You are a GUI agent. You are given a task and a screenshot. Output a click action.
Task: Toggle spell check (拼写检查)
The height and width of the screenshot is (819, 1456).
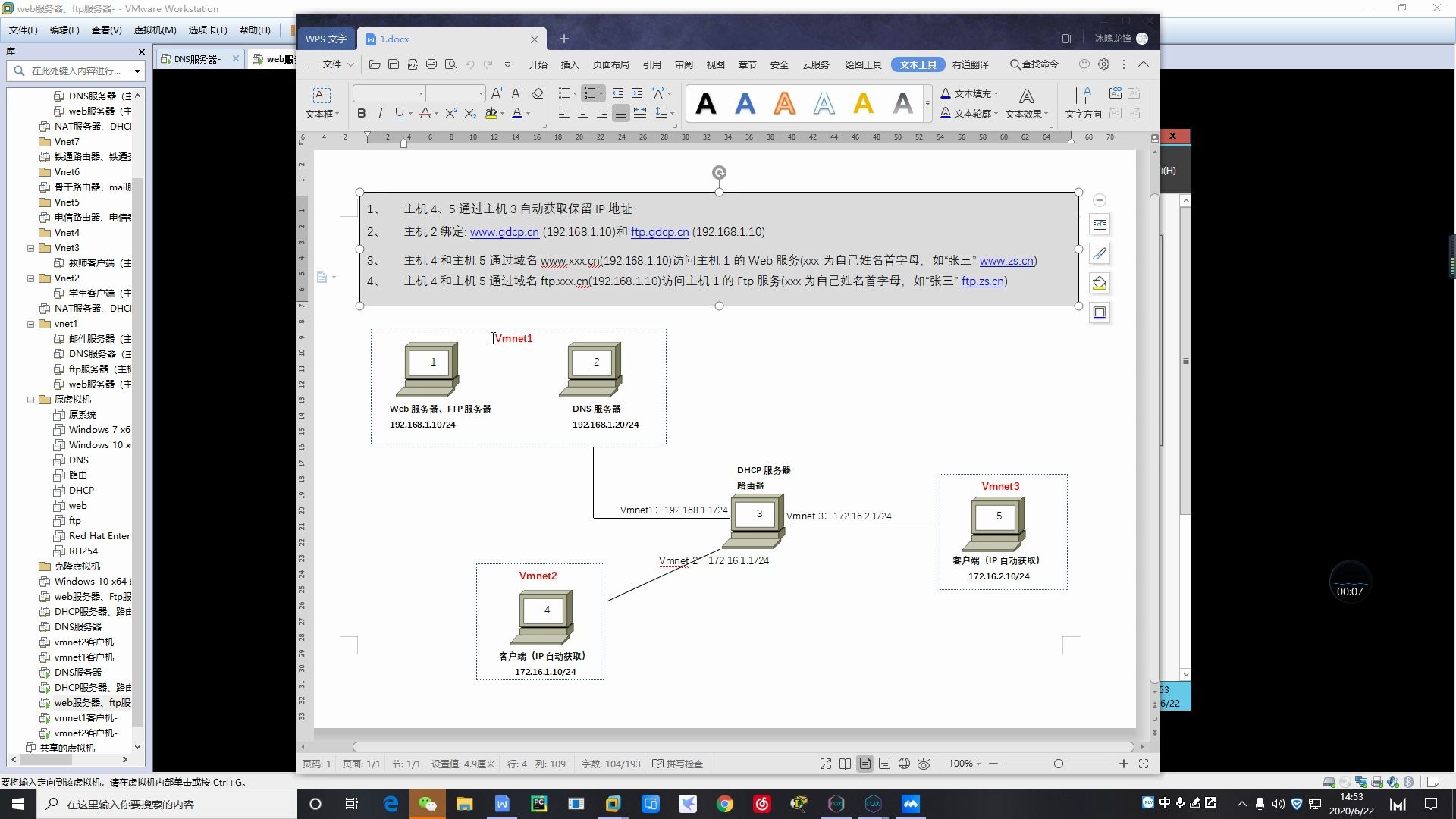[x=678, y=764]
